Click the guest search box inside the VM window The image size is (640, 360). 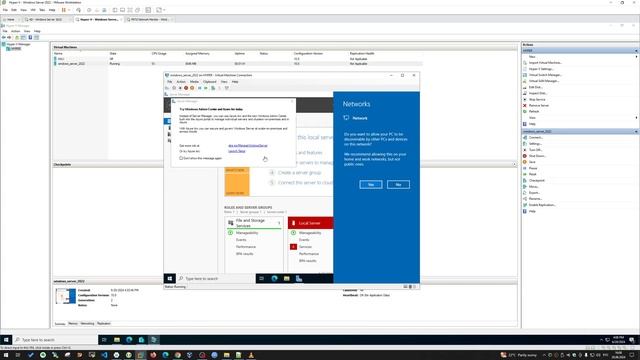(x=216, y=278)
